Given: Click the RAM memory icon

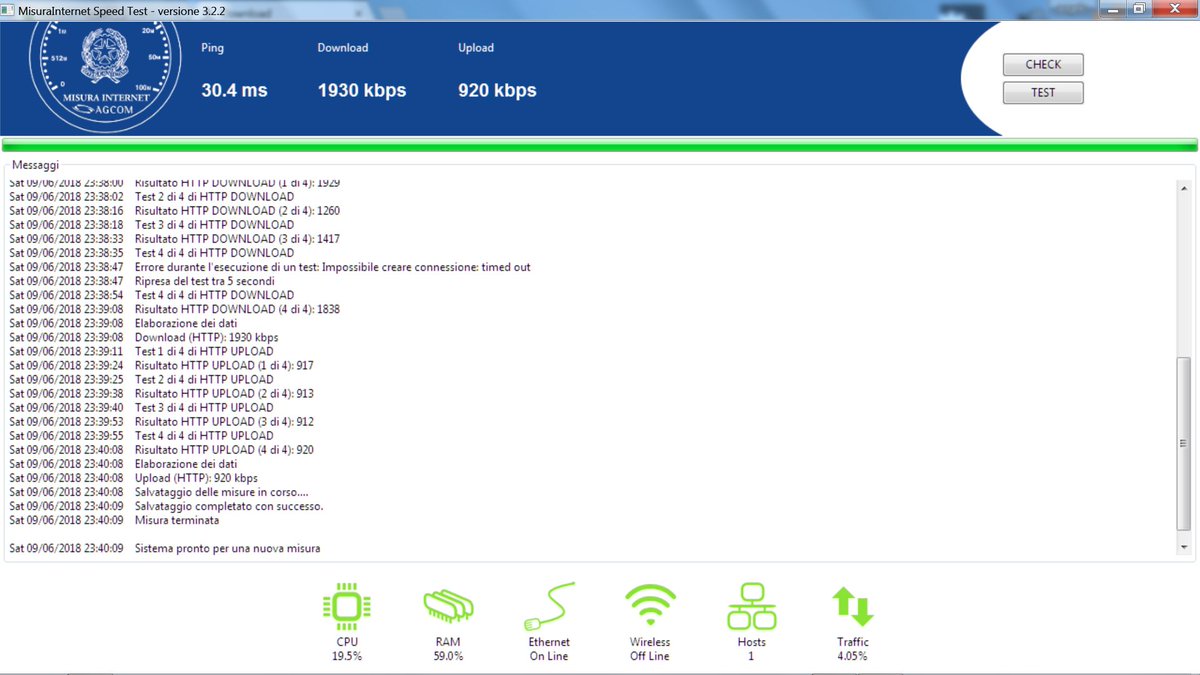Looking at the screenshot, I should pyautogui.click(x=448, y=606).
